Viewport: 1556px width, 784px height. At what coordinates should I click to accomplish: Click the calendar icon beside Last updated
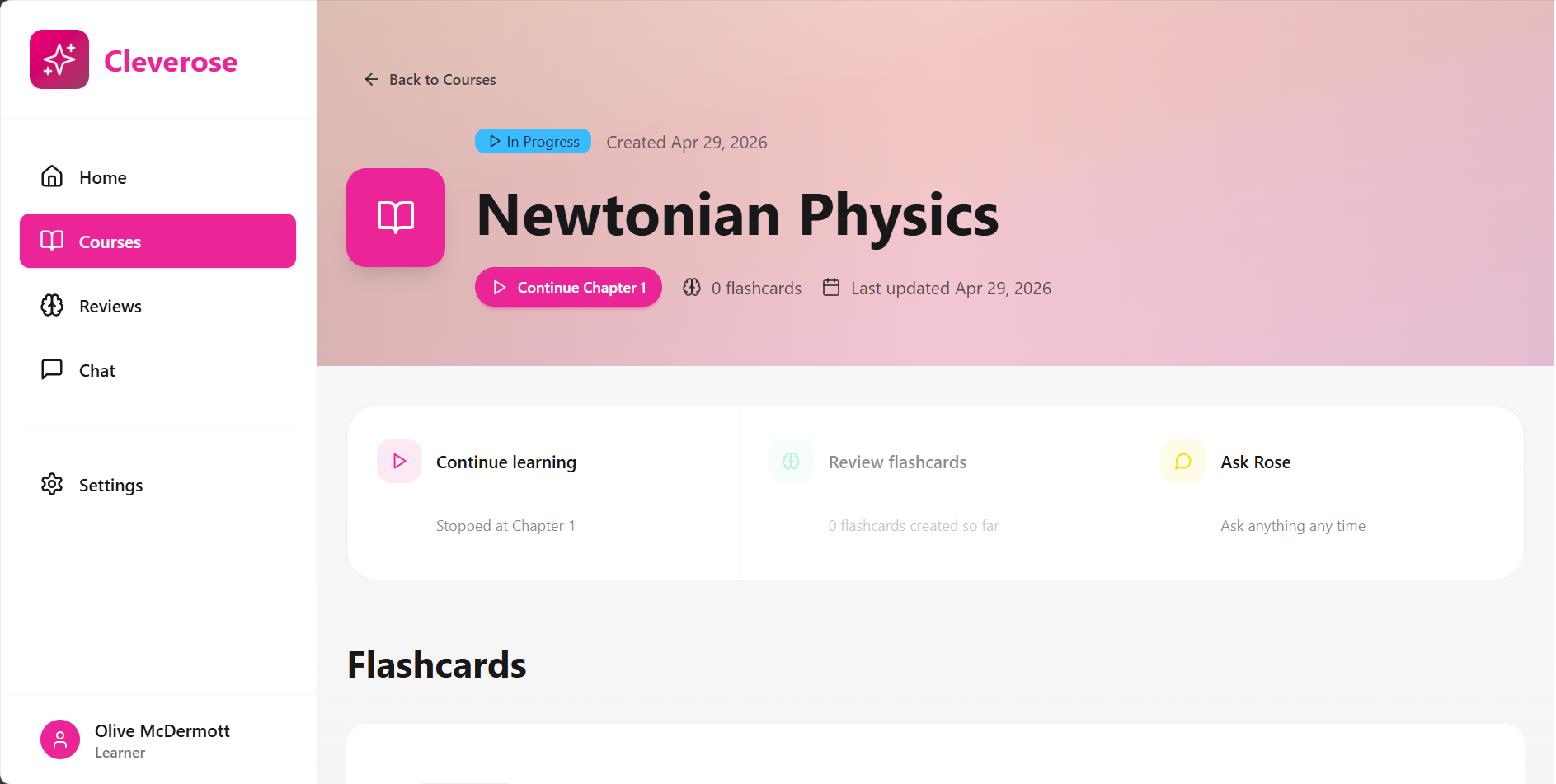pyautogui.click(x=831, y=287)
